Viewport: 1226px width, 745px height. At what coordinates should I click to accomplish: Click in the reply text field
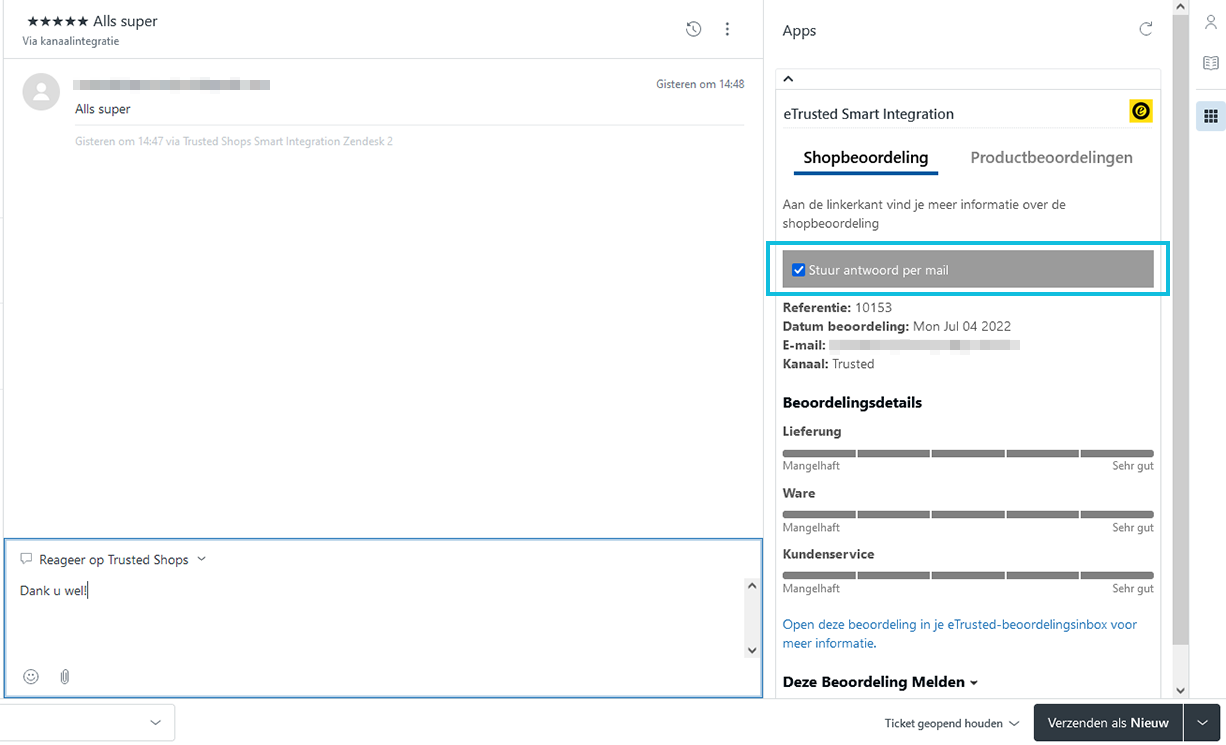click(380, 617)
